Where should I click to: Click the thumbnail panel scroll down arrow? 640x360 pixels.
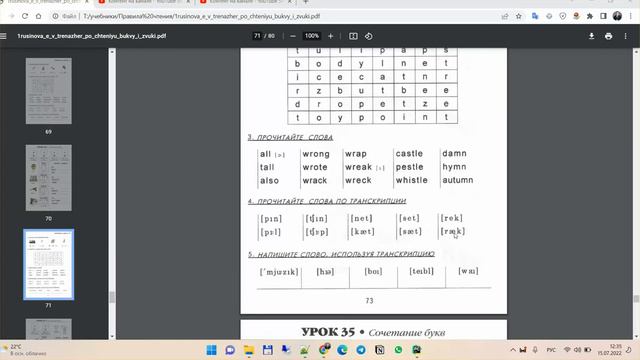click(112, 336)
